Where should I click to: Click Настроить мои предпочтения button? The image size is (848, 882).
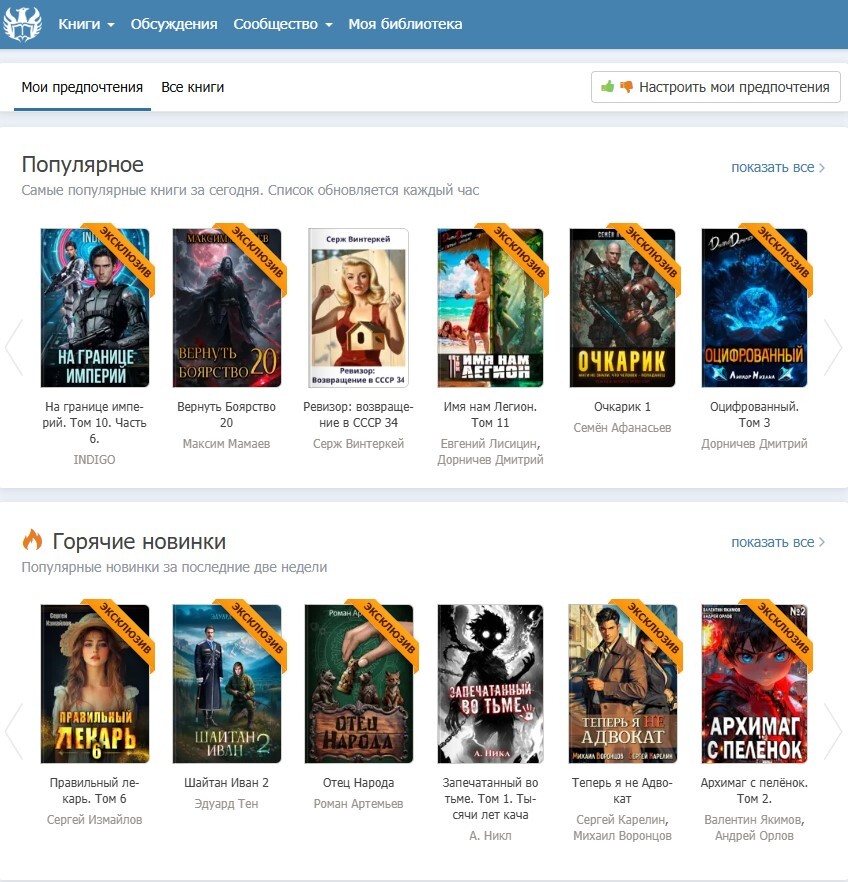click(x=715, y=87)
